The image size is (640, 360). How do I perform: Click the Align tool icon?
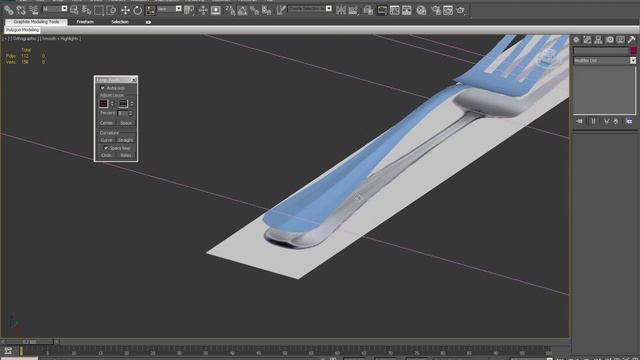pyautogui.click(x=353, y=10)
